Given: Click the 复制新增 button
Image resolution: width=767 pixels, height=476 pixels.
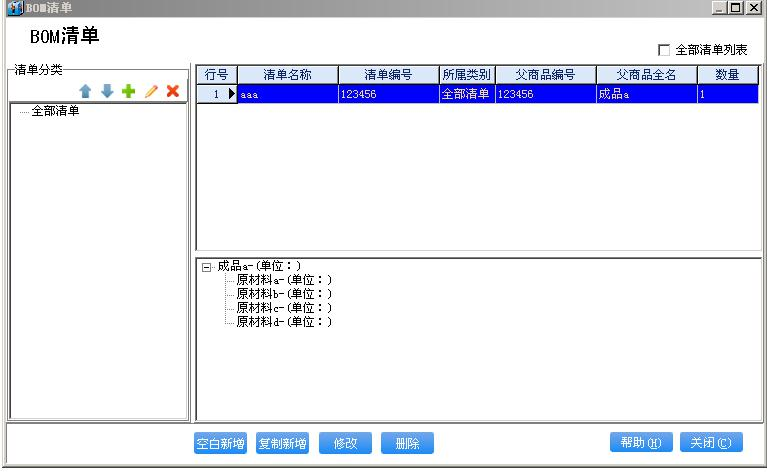Looking at the screenshot, I should click(x=282, y=443).
